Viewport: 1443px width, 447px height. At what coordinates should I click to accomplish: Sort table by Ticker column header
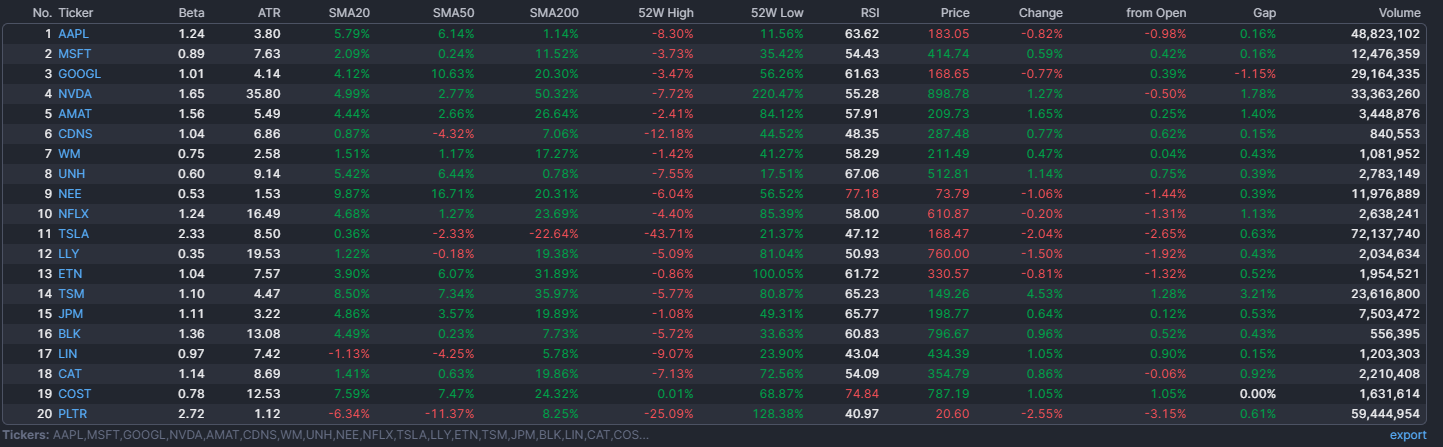click(76, 13)
